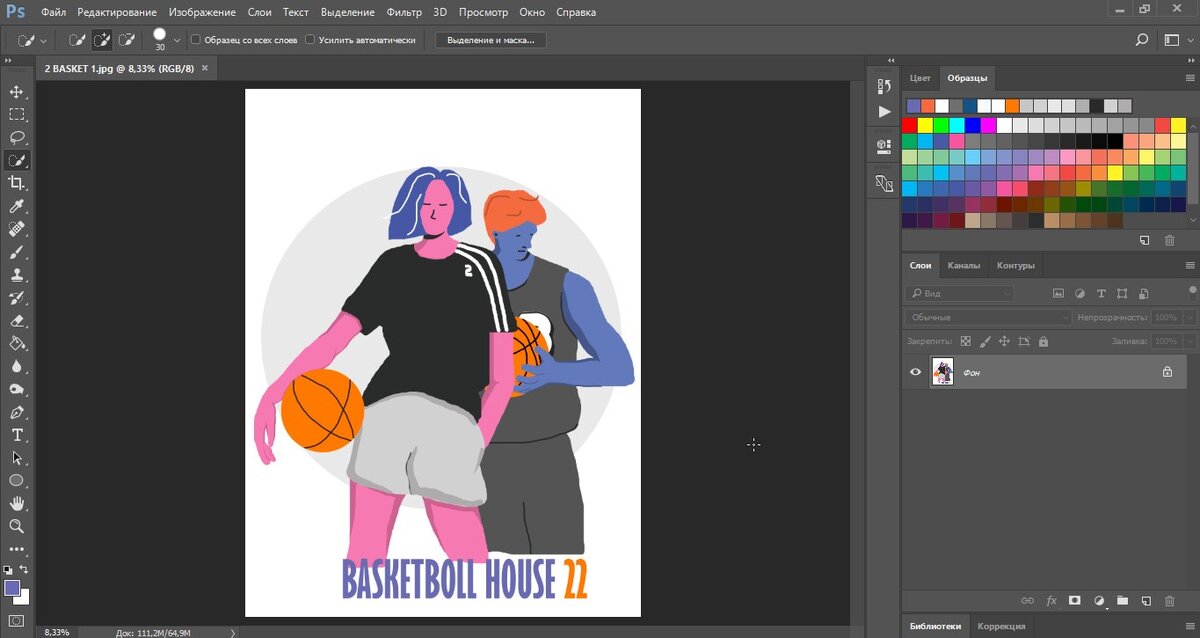The image size is (1200, 638).
Task: Select the Lasso tool
Action: point(17,138)
